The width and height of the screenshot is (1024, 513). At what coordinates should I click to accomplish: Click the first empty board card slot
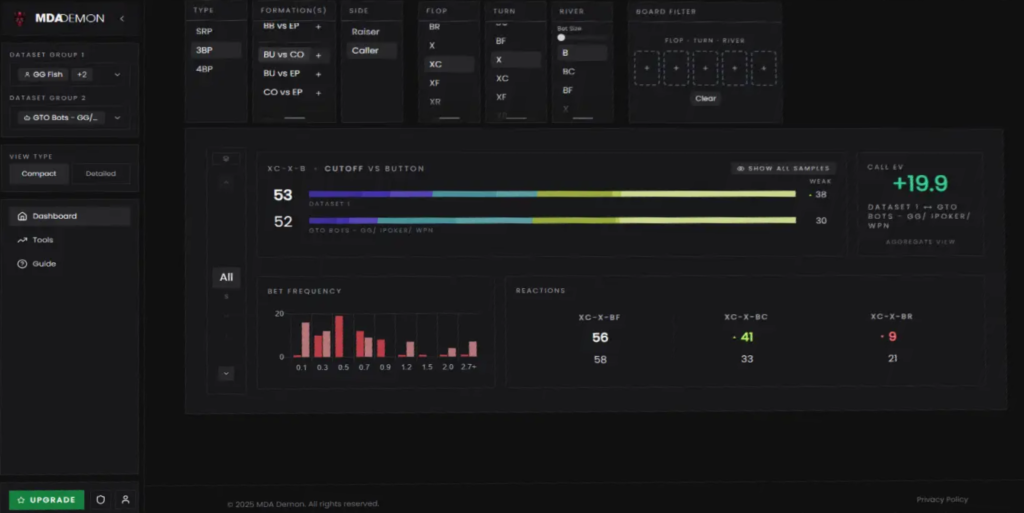647,68
